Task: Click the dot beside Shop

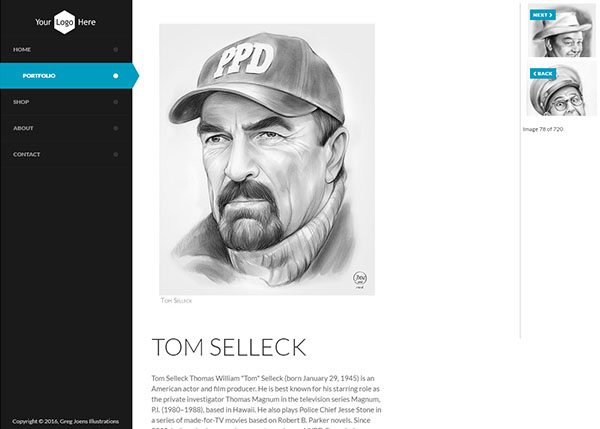Action: [x=116, y=102]
